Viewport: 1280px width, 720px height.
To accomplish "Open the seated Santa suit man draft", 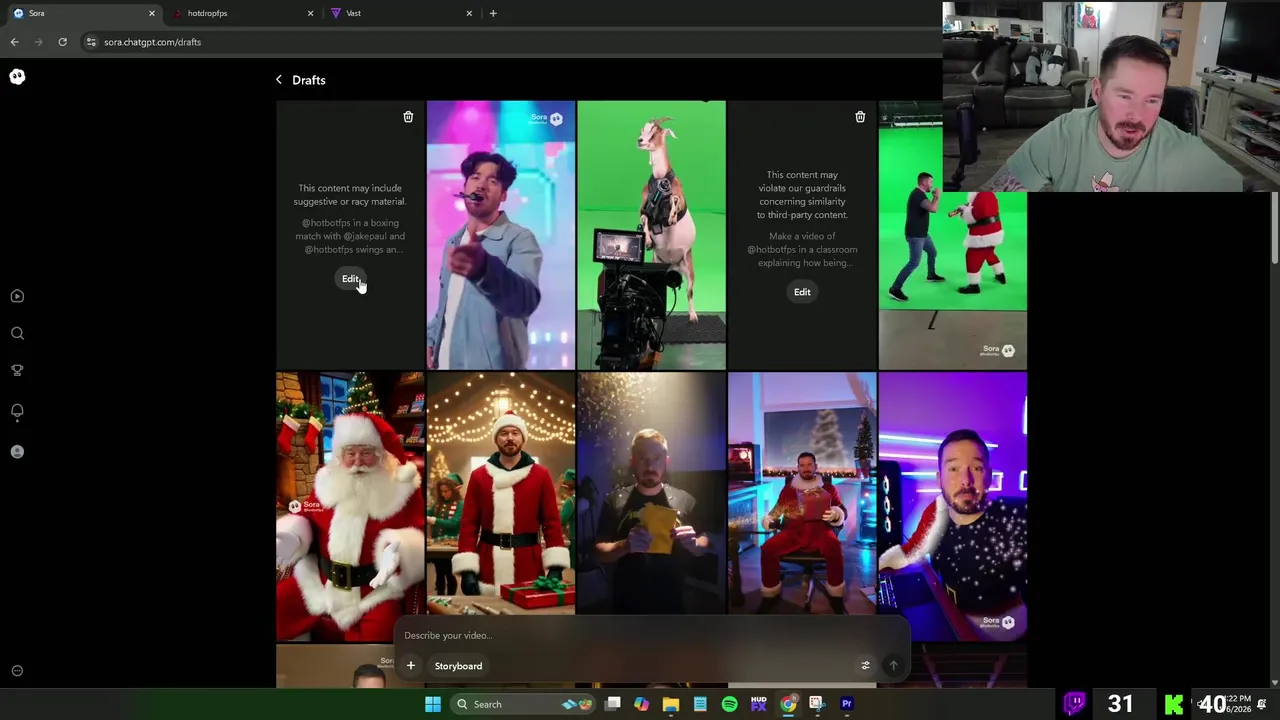I will coord(802,495).
